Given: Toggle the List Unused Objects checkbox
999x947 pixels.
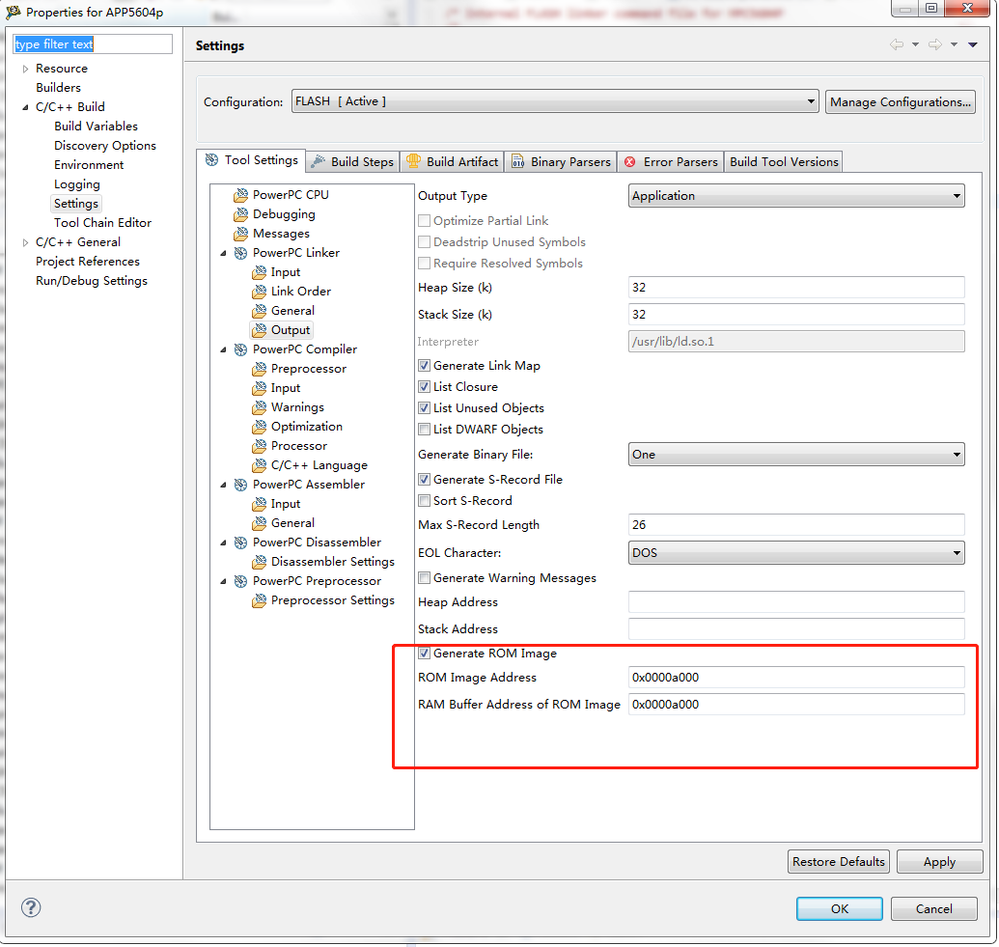Looking at the screenshot, I should (x=424, y=408).
